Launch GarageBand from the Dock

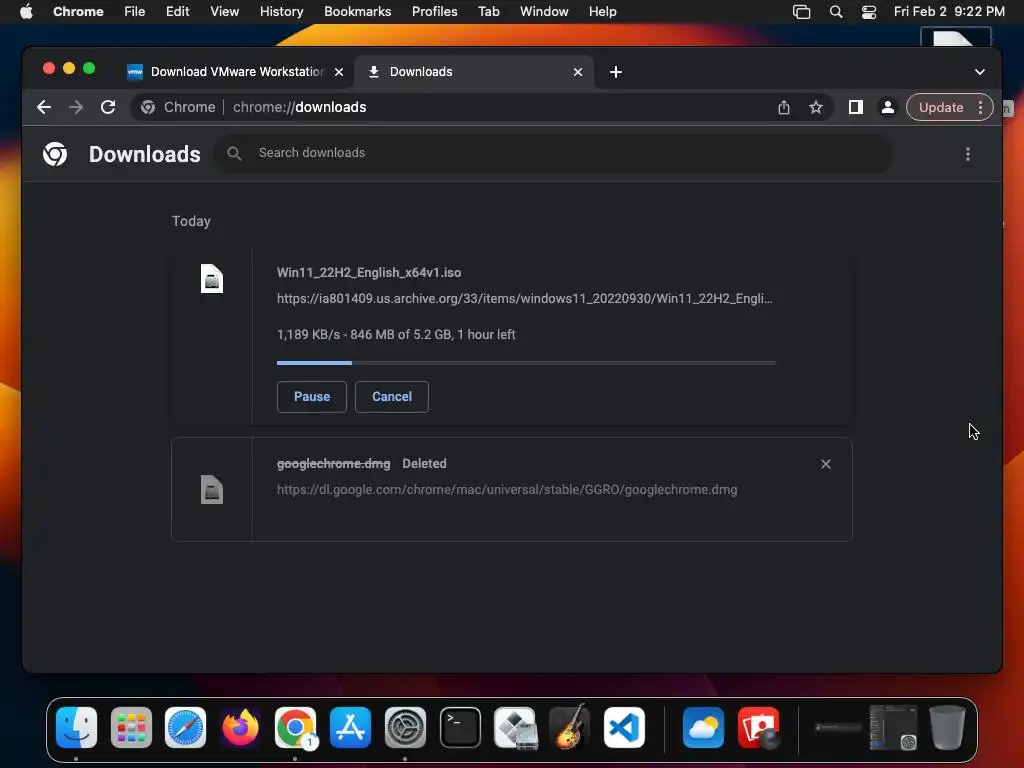570,728
